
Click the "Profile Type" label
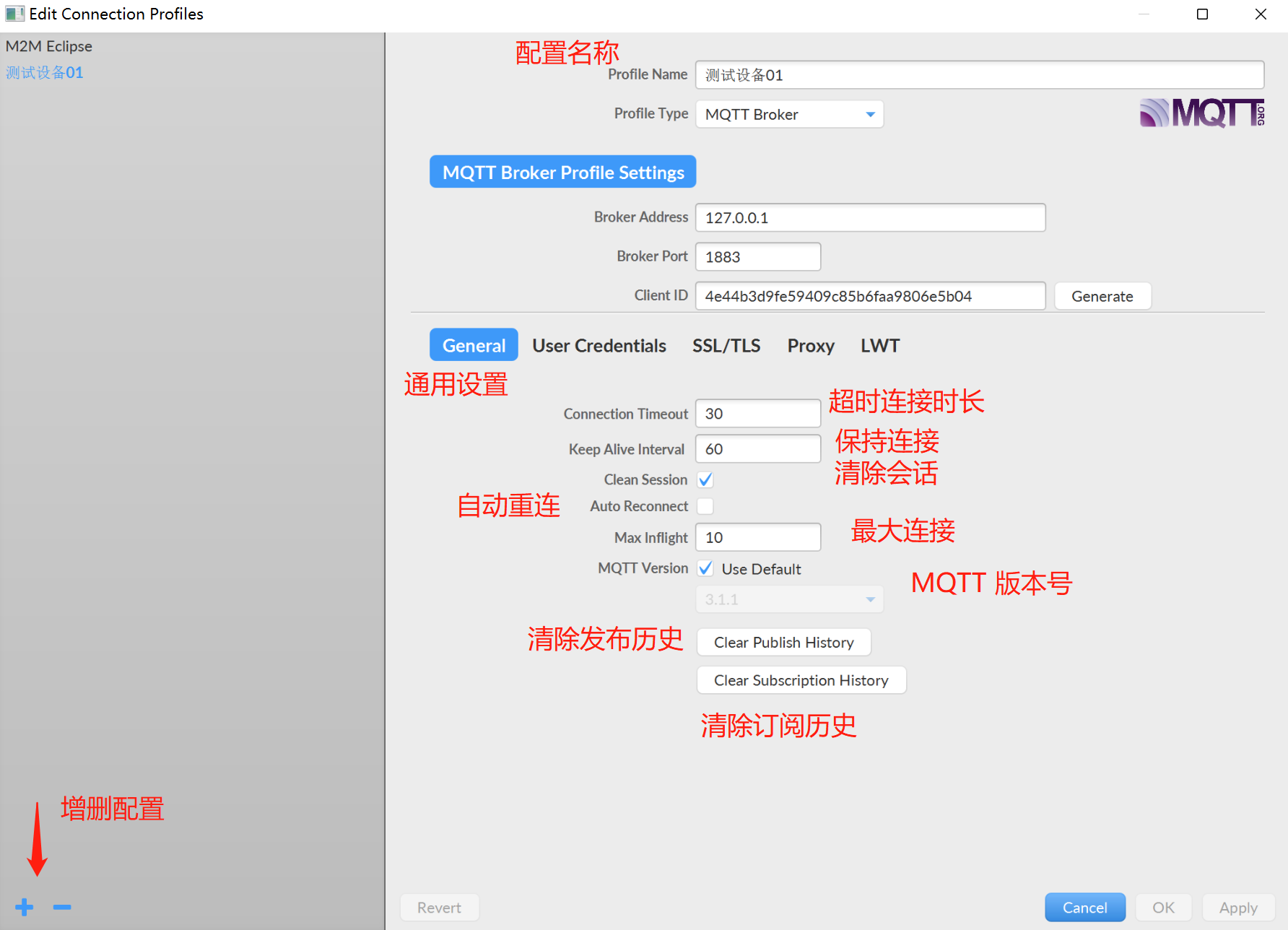(651, 113)
